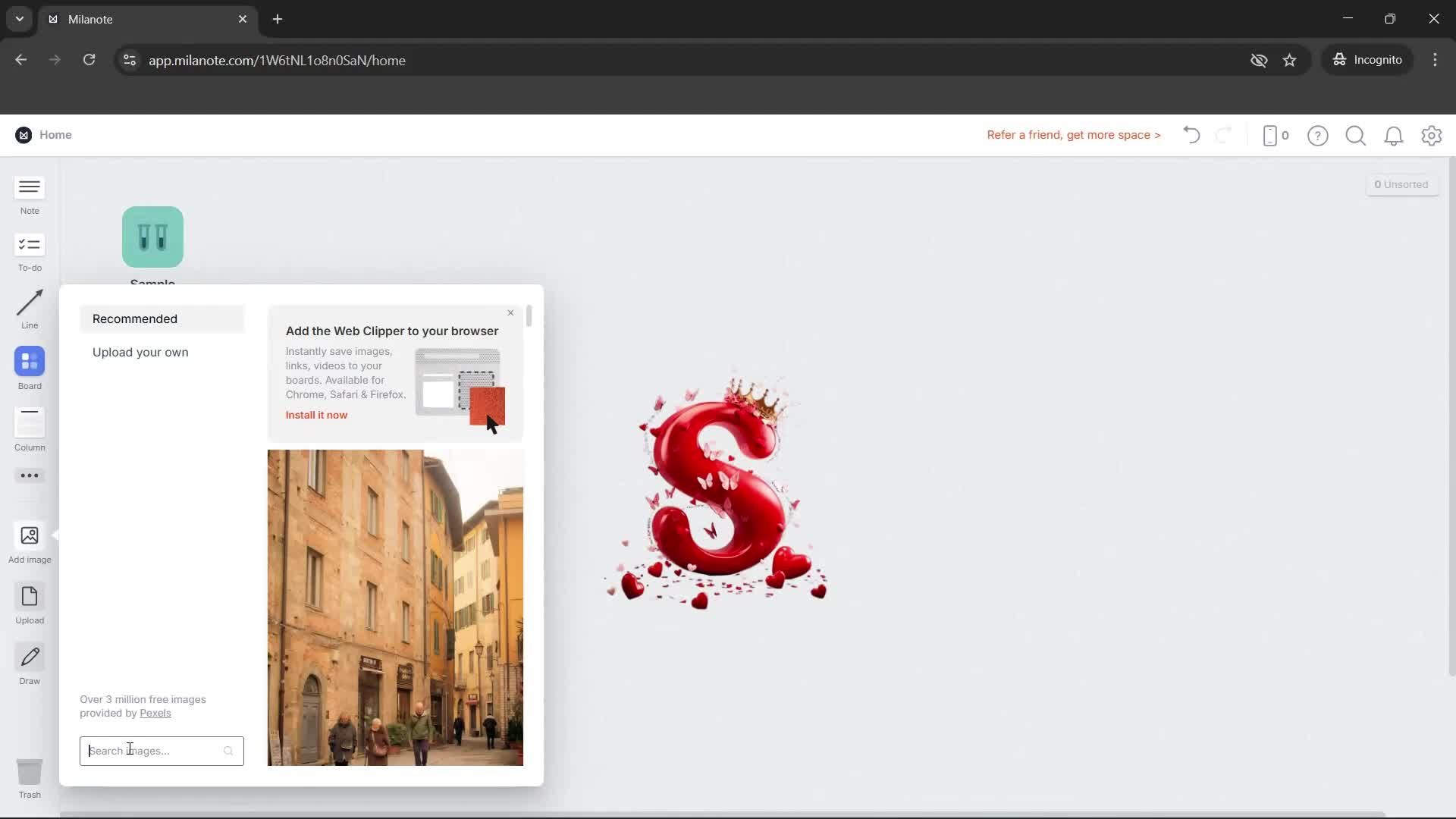Viewport: 1456px width, 819px height.
Task: Select the Board tool
Action: 30,362
